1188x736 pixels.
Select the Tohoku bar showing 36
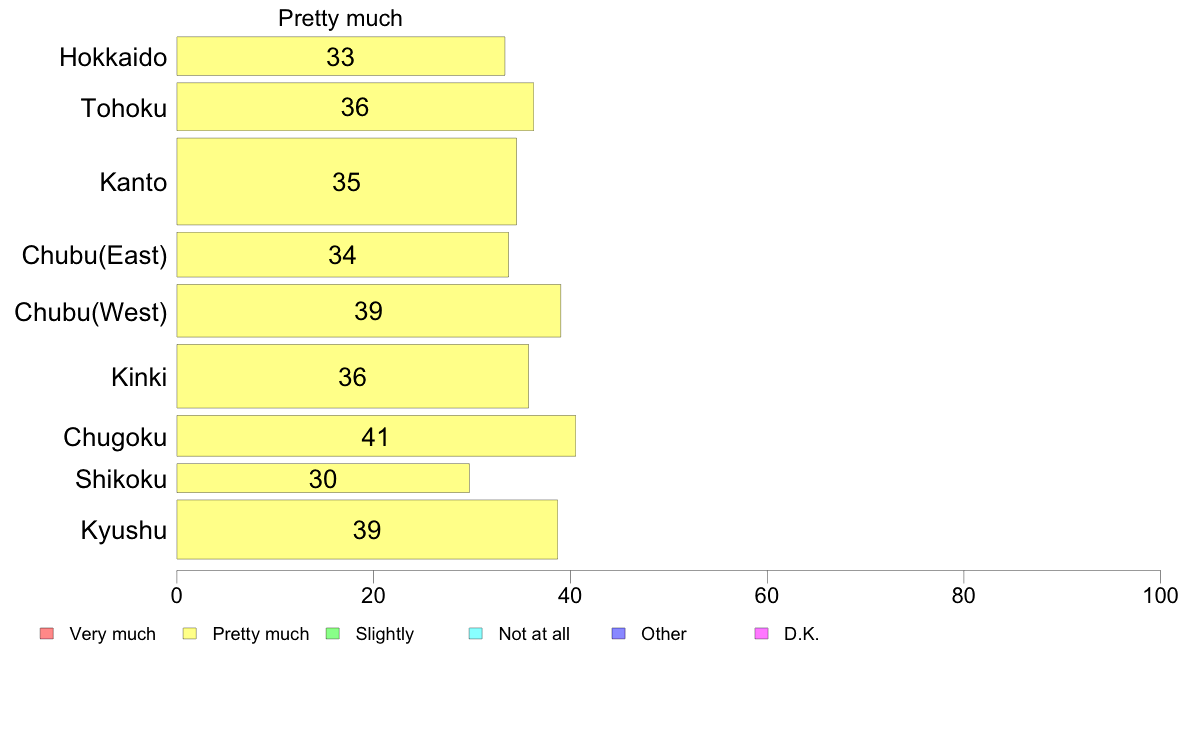(x=355, y=107)
